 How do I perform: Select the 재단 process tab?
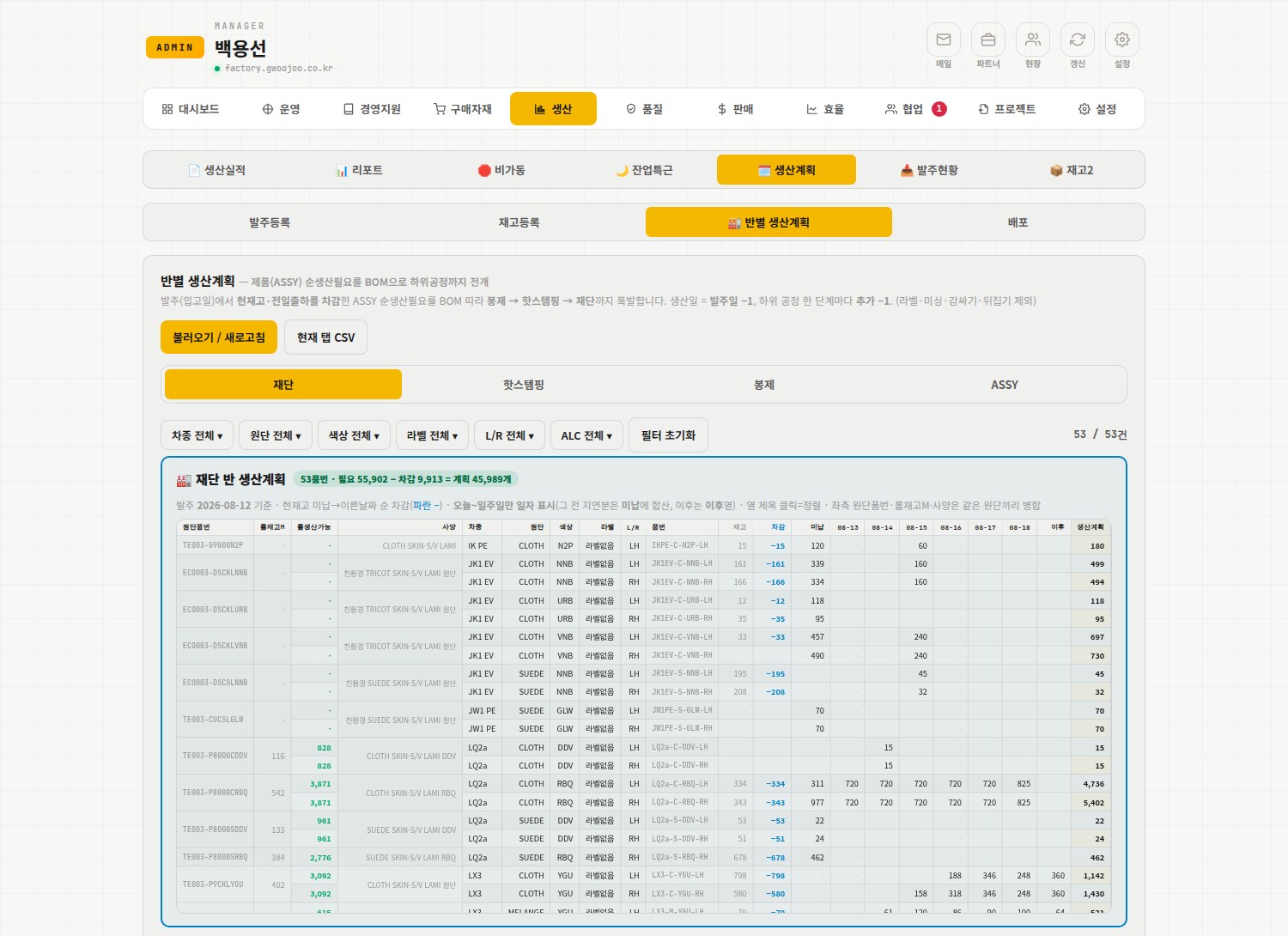pos(283,385)
